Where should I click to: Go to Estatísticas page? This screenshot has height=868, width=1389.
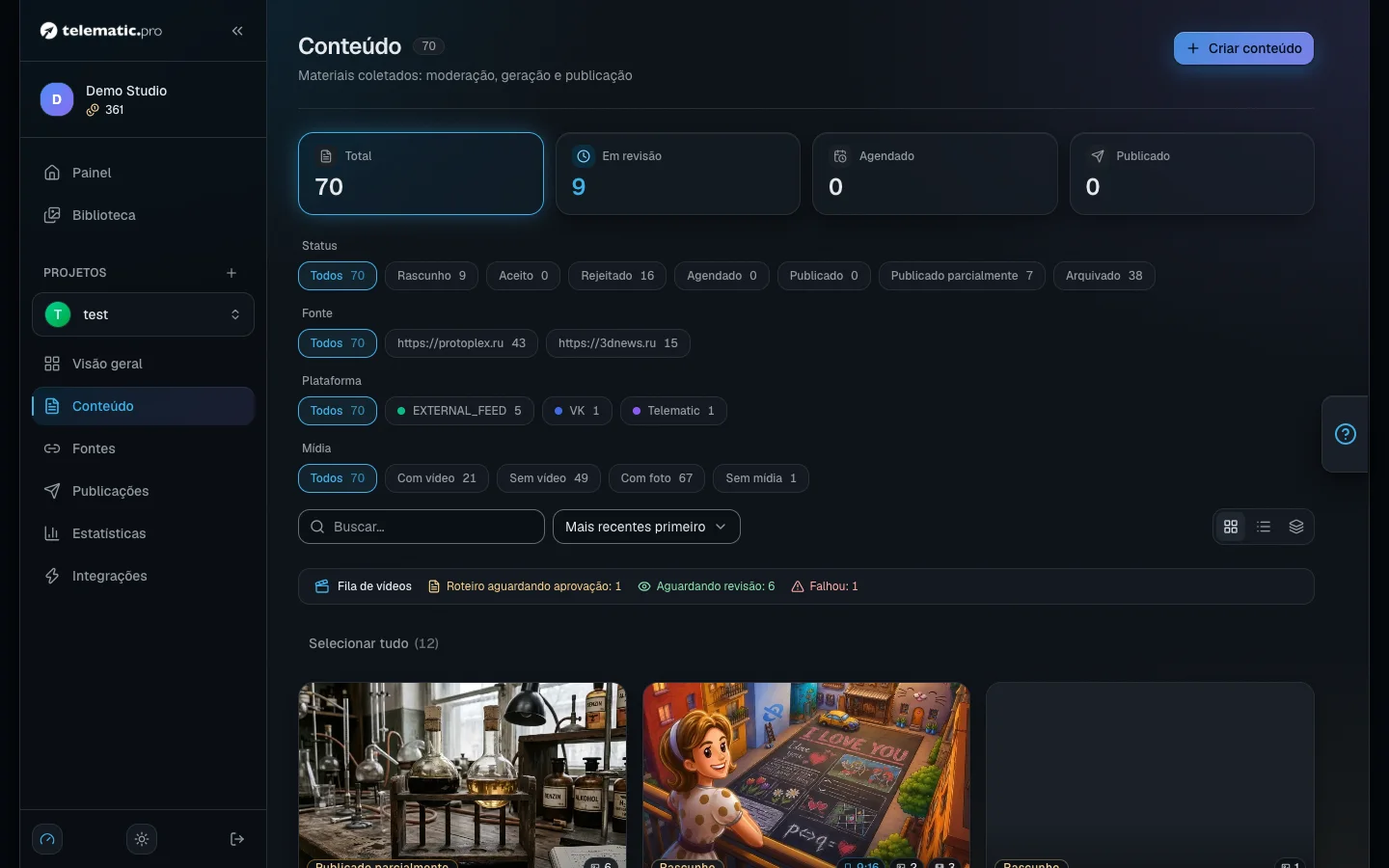[143, 533]
